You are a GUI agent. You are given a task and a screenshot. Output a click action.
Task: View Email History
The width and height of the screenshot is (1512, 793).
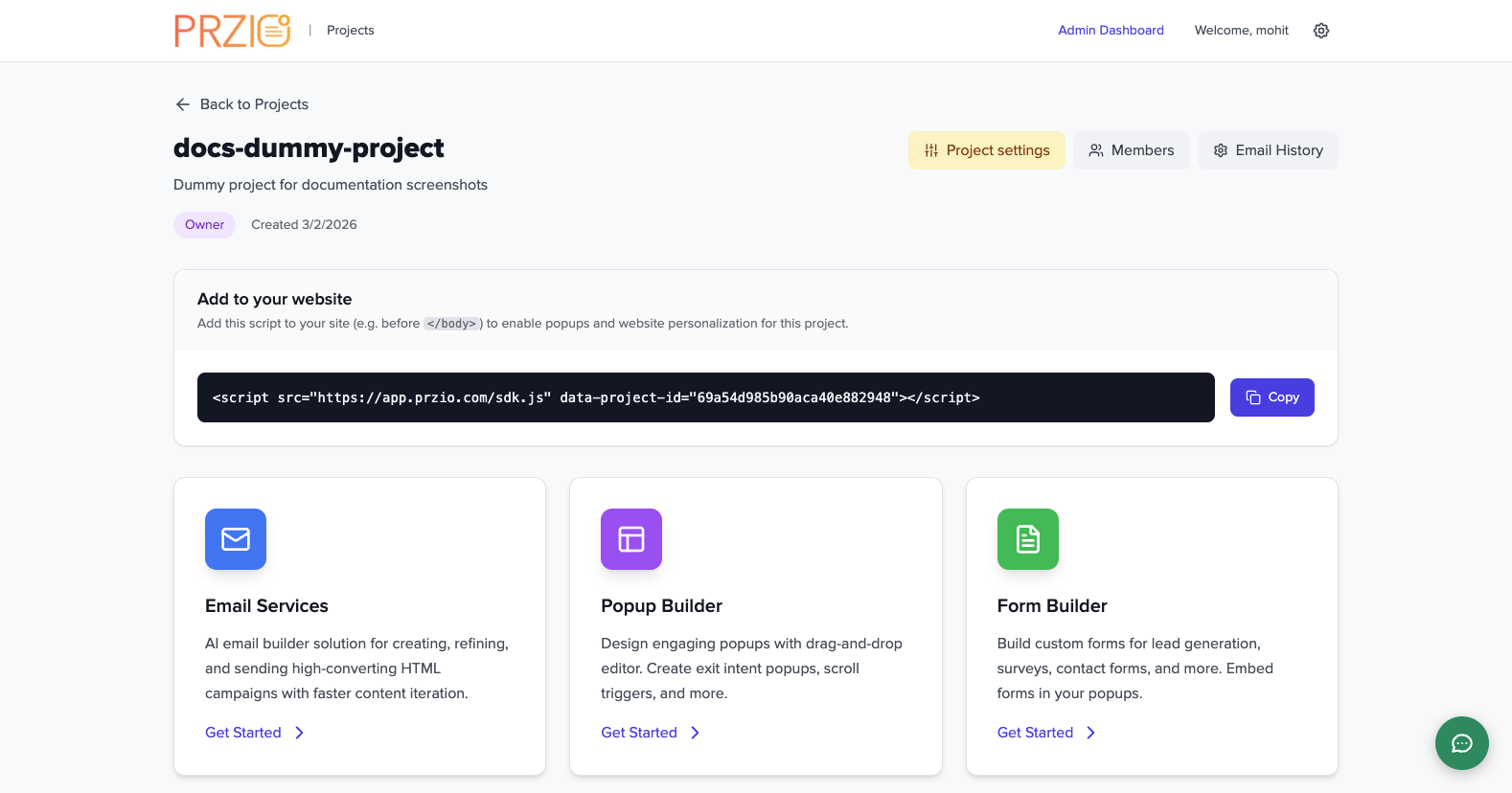tap(1268, 150)
